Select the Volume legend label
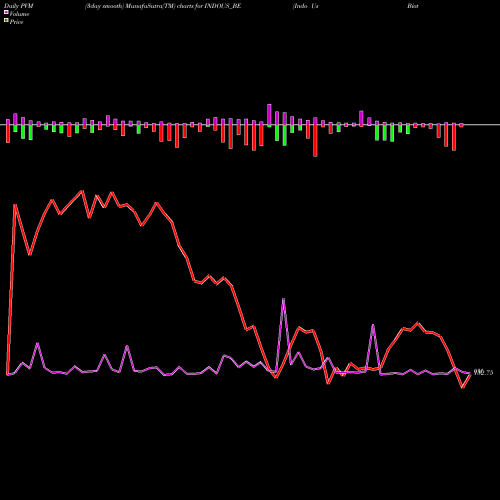 pos(19,14)
